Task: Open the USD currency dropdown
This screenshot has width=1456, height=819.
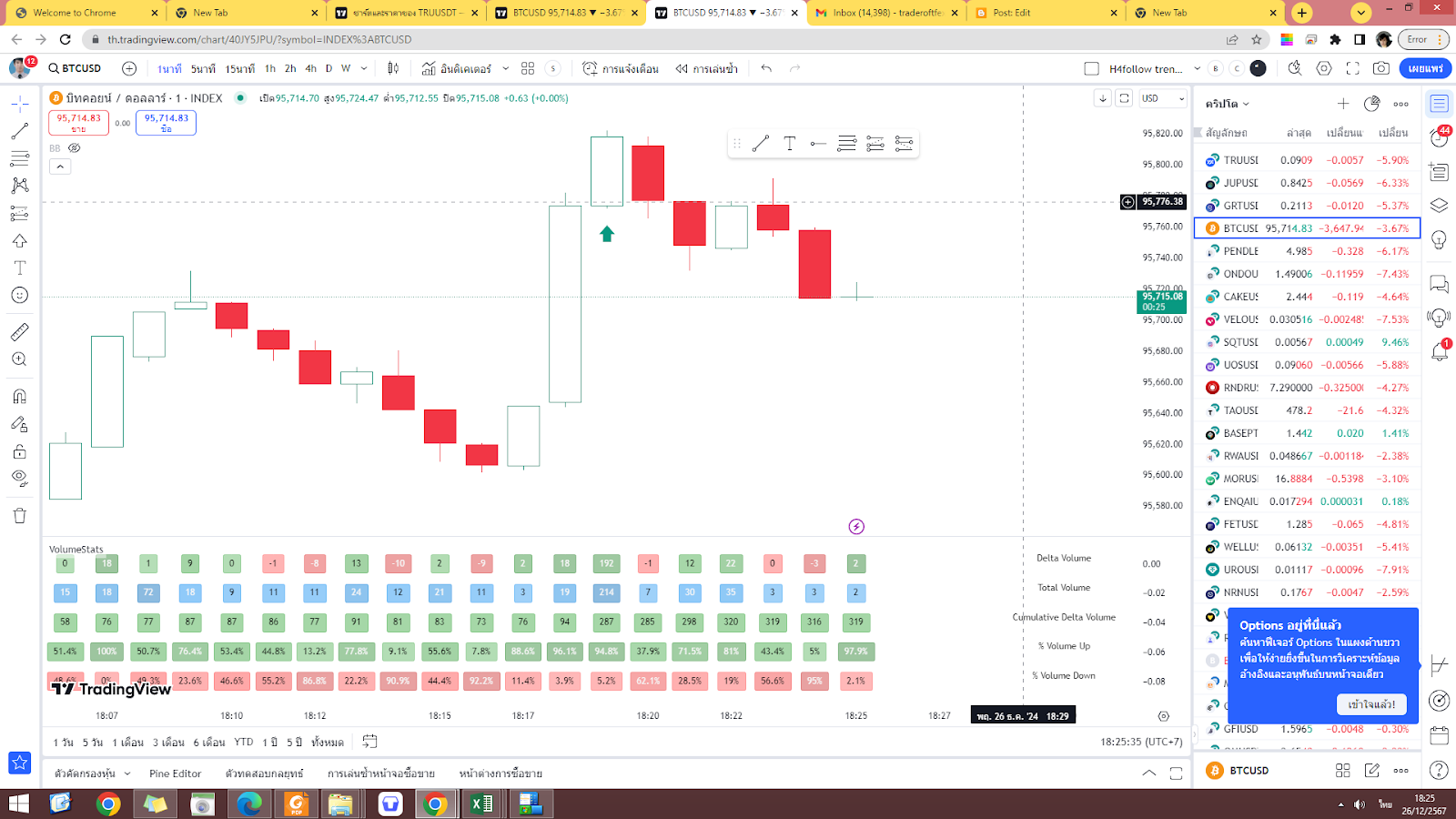Action: tap(1164, 98)
